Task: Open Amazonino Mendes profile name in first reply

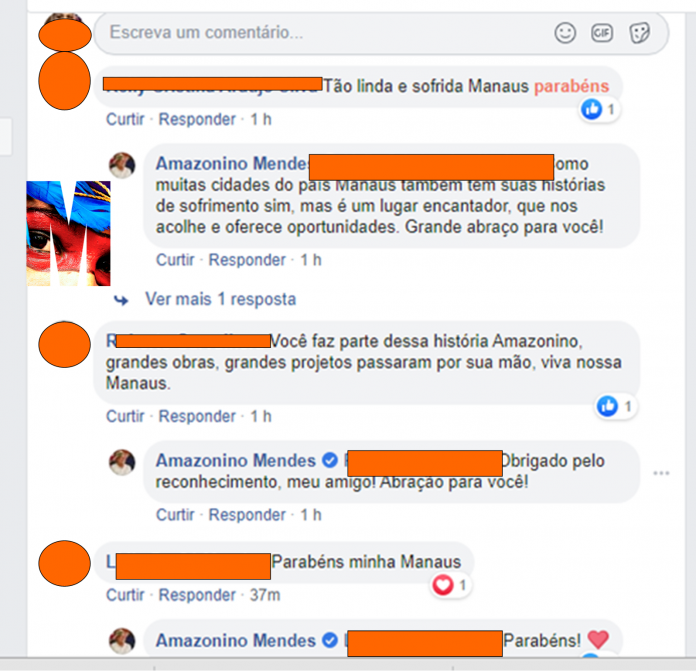Action: pyautogui.click(x=232, y=164)
